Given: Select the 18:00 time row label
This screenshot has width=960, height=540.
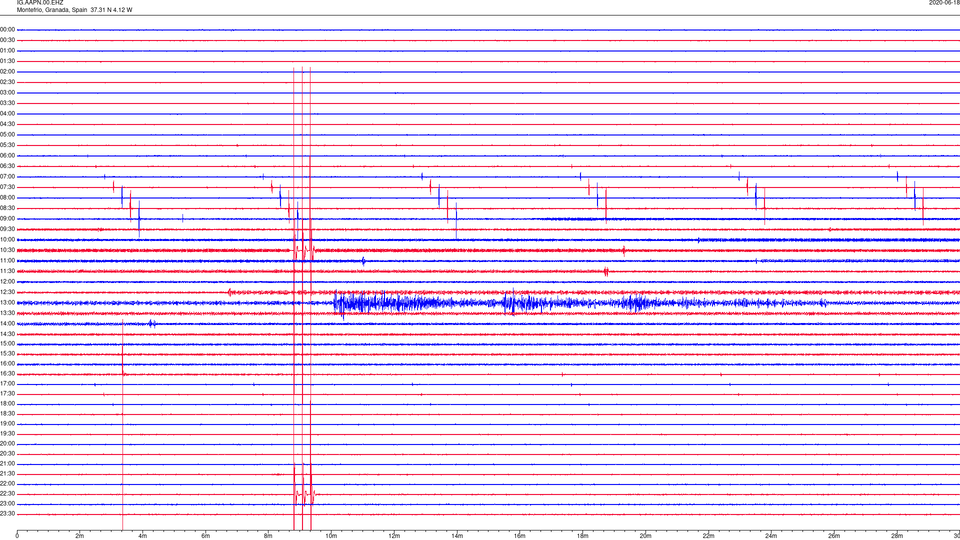Looking at the screenshot, I should coord(8,404).
